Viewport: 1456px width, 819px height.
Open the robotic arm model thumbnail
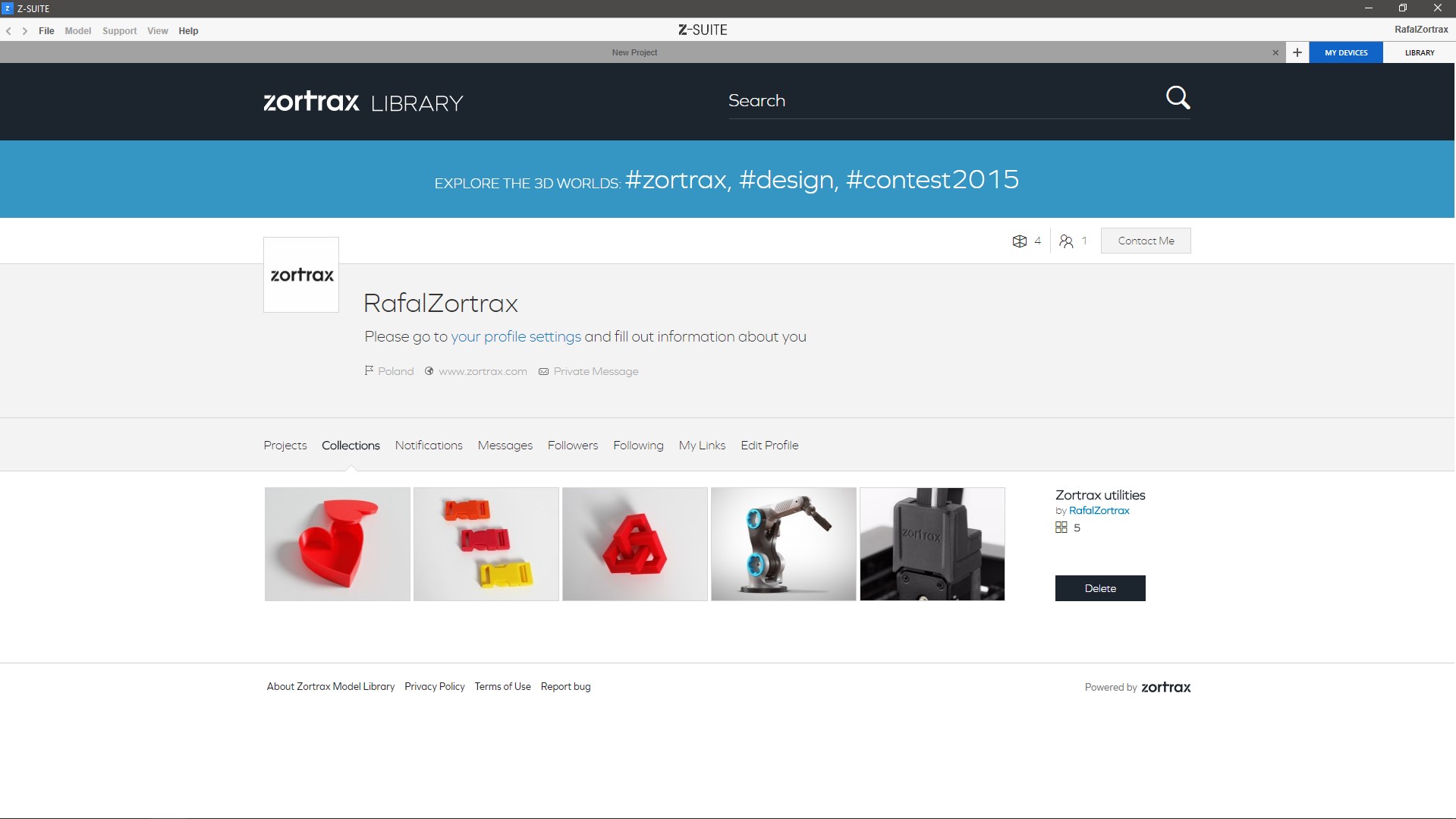point(783,544)
